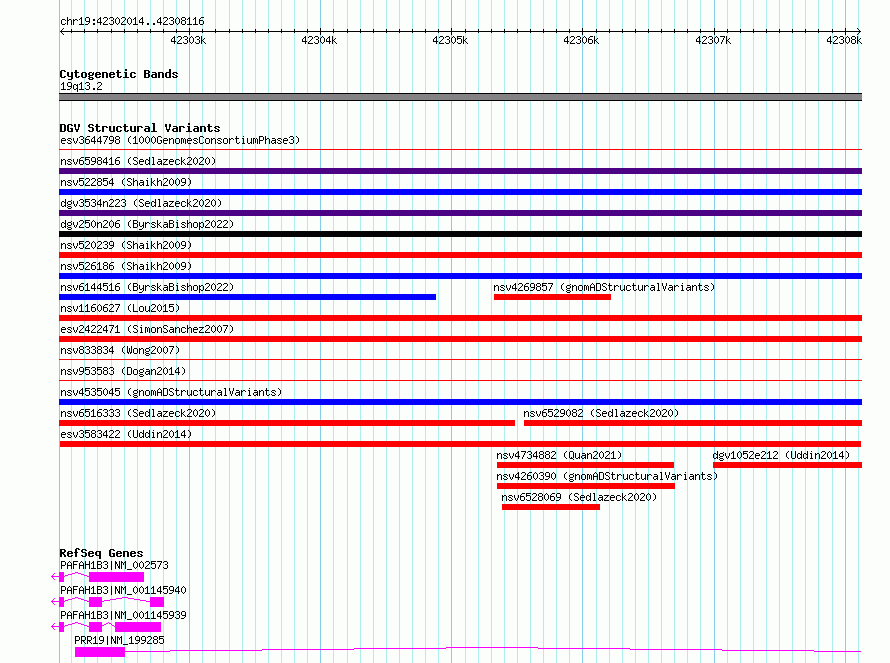Open the nsv4734882 Quan2021 label
Viewport: 890px width, 663px height.
click(559, 455)
